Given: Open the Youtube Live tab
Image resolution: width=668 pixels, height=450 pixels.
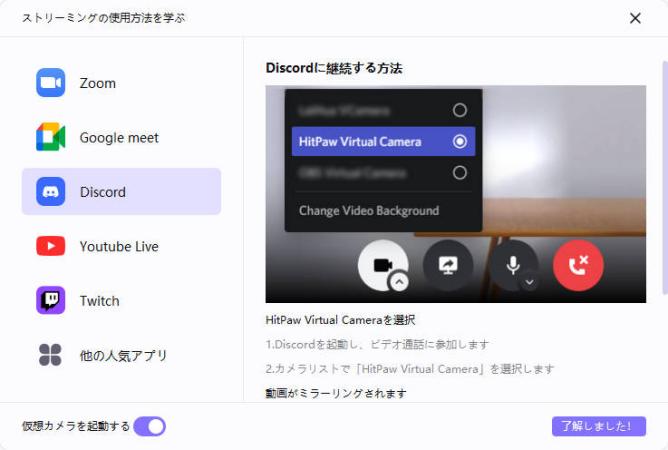Looking at the screenshot, I should [x=121, y=246].
